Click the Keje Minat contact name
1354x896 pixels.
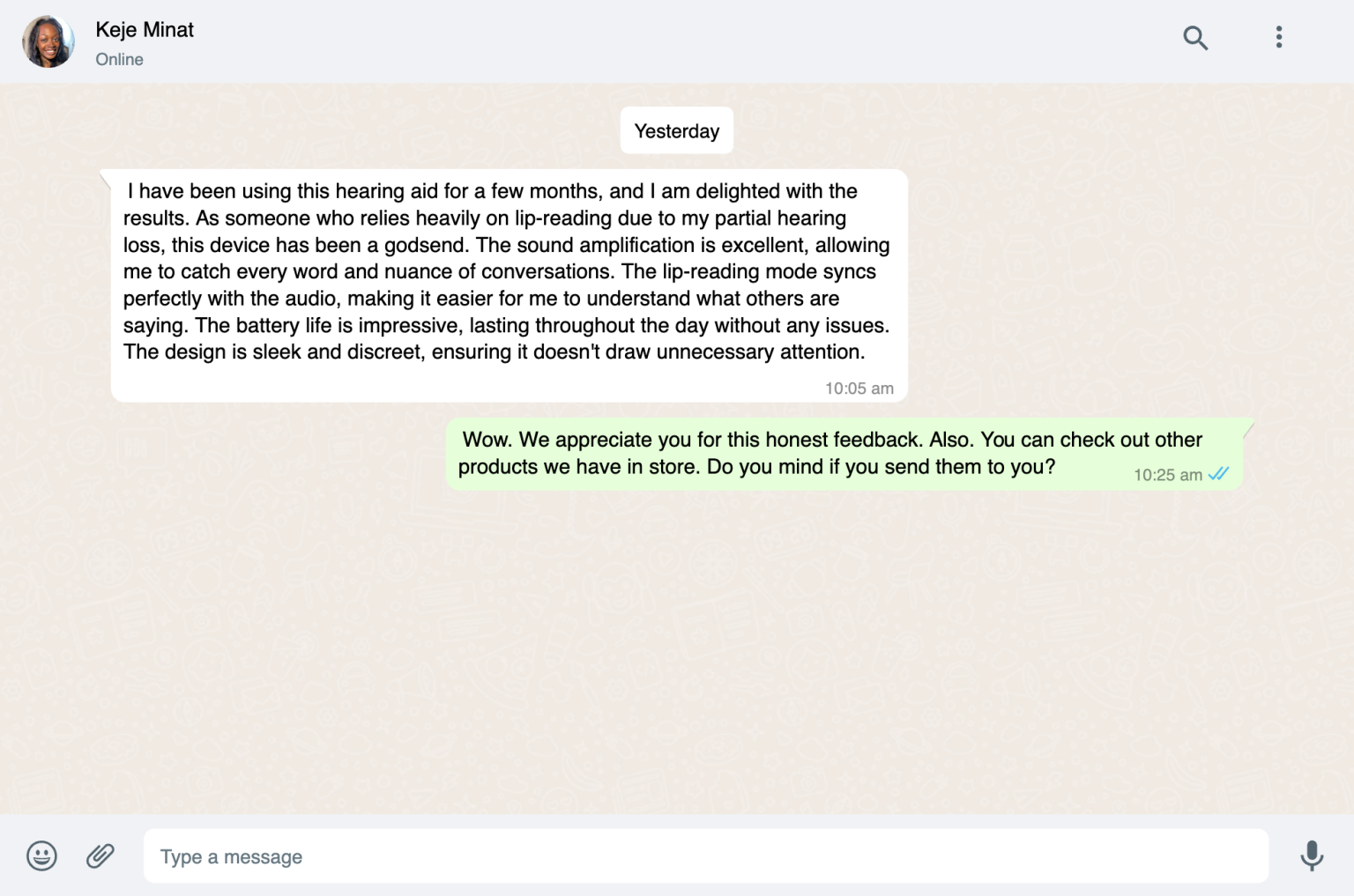[145, 29]
